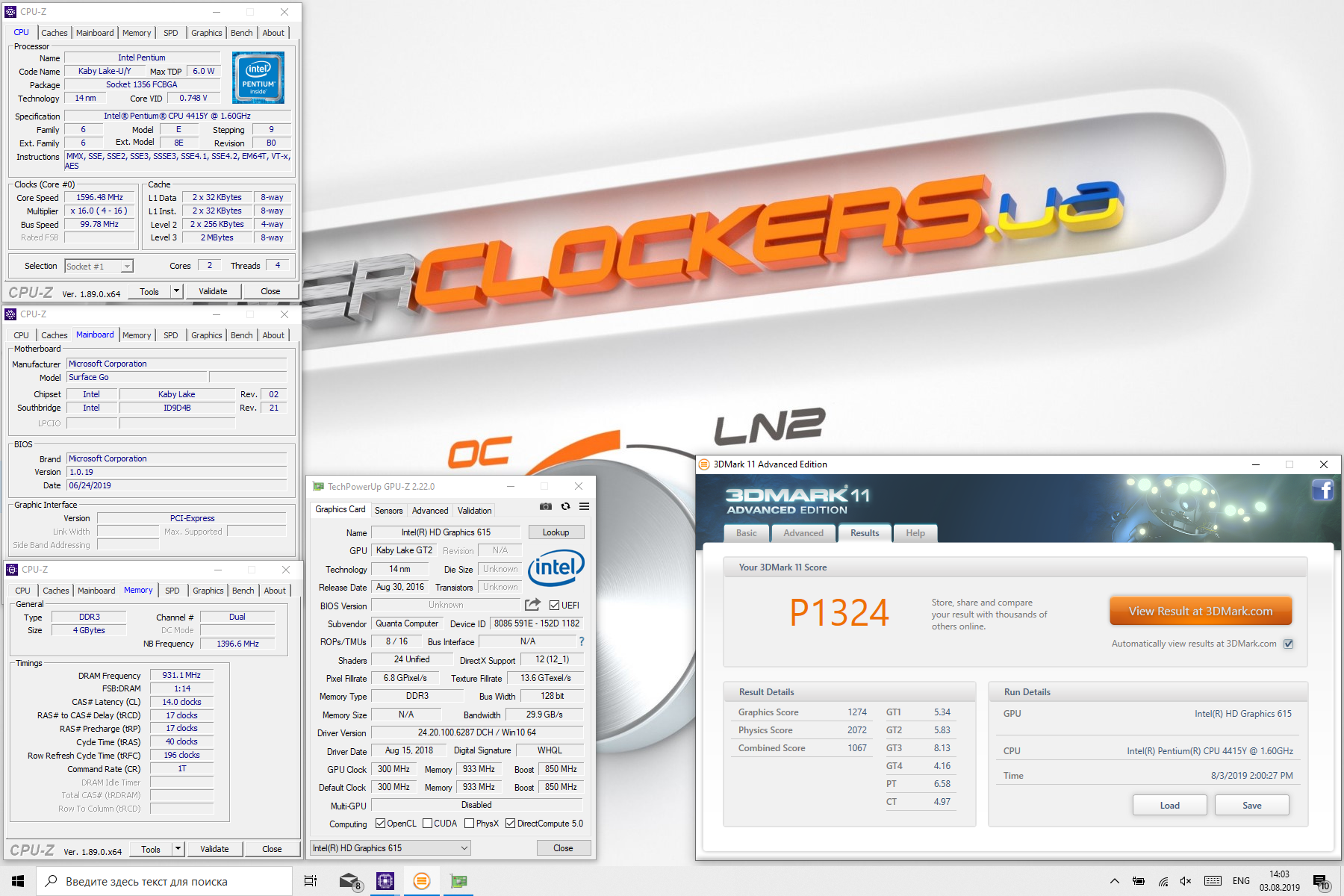Click DRAM Frequency value 931.1 MHz
The height and width of the screenshot is (896, 1344).
click(181, 675)
